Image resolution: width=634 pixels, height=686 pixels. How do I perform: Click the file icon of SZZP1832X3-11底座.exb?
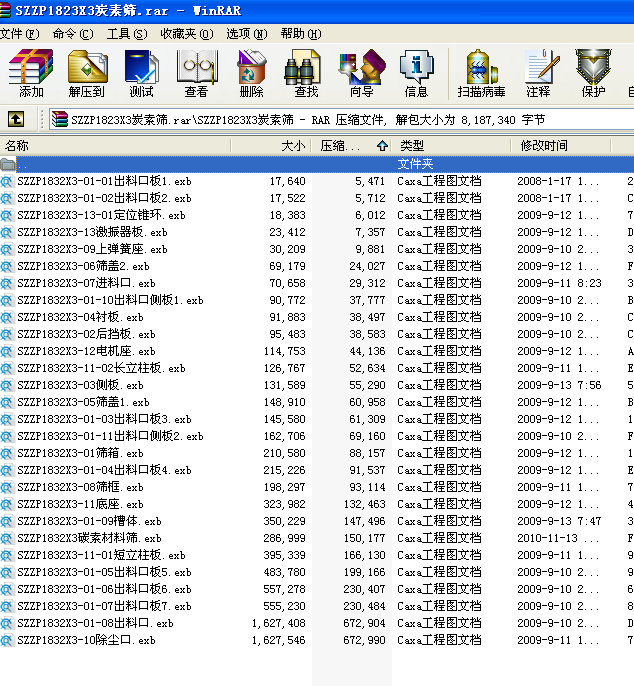[x=7, y=504]
